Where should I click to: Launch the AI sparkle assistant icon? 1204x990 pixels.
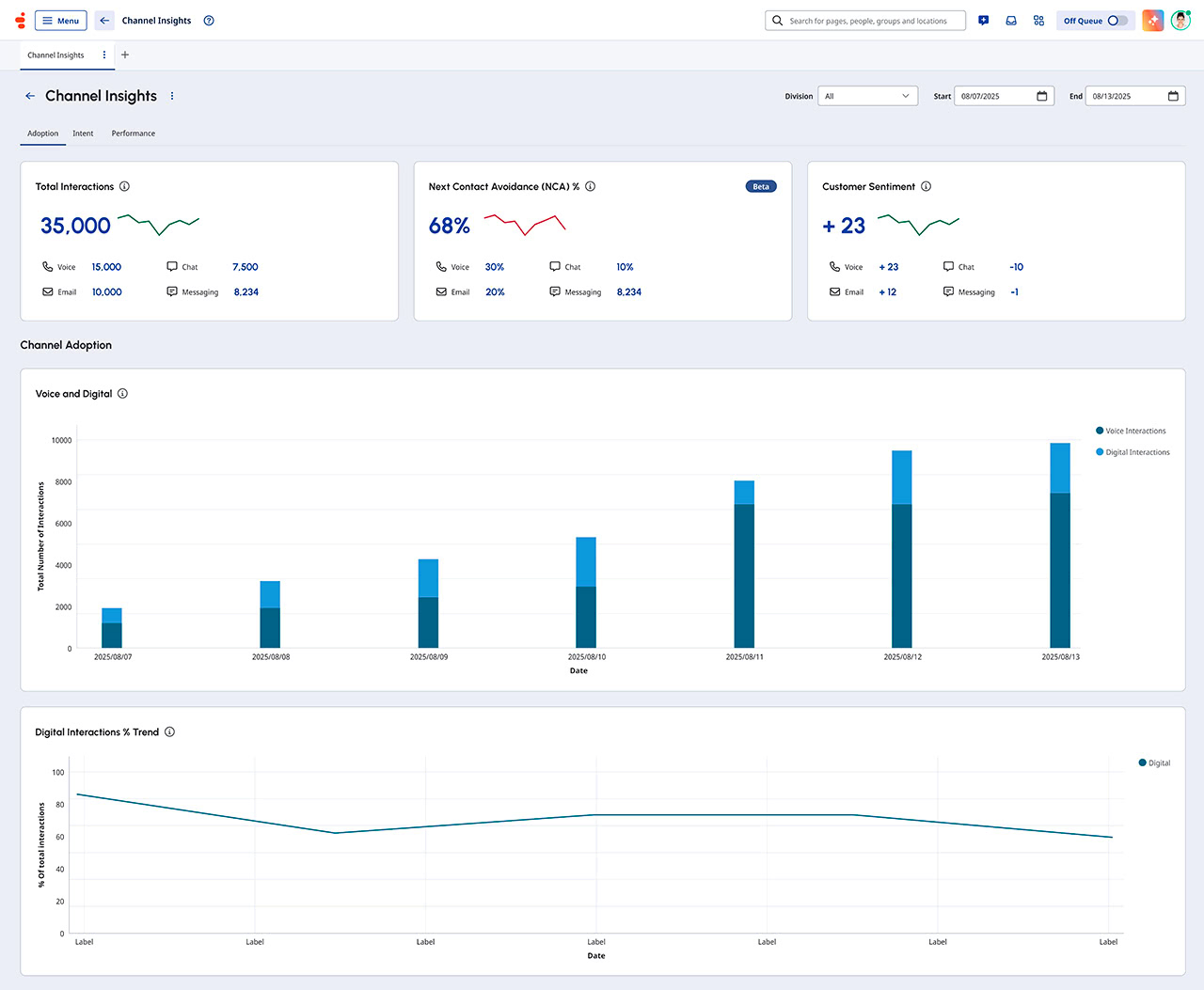(1152, 21)
